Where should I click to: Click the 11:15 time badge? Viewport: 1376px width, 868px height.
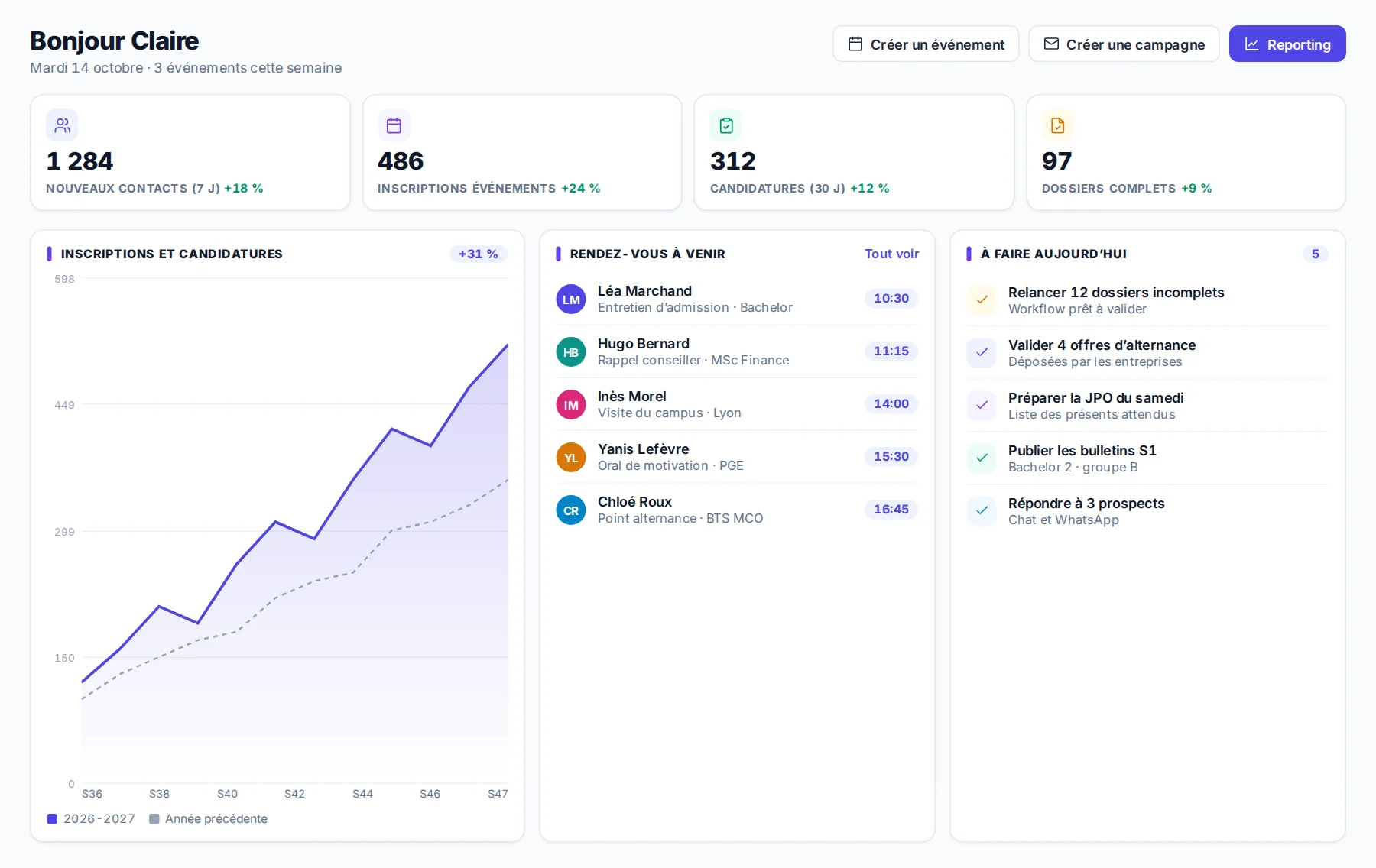(891, 351)
